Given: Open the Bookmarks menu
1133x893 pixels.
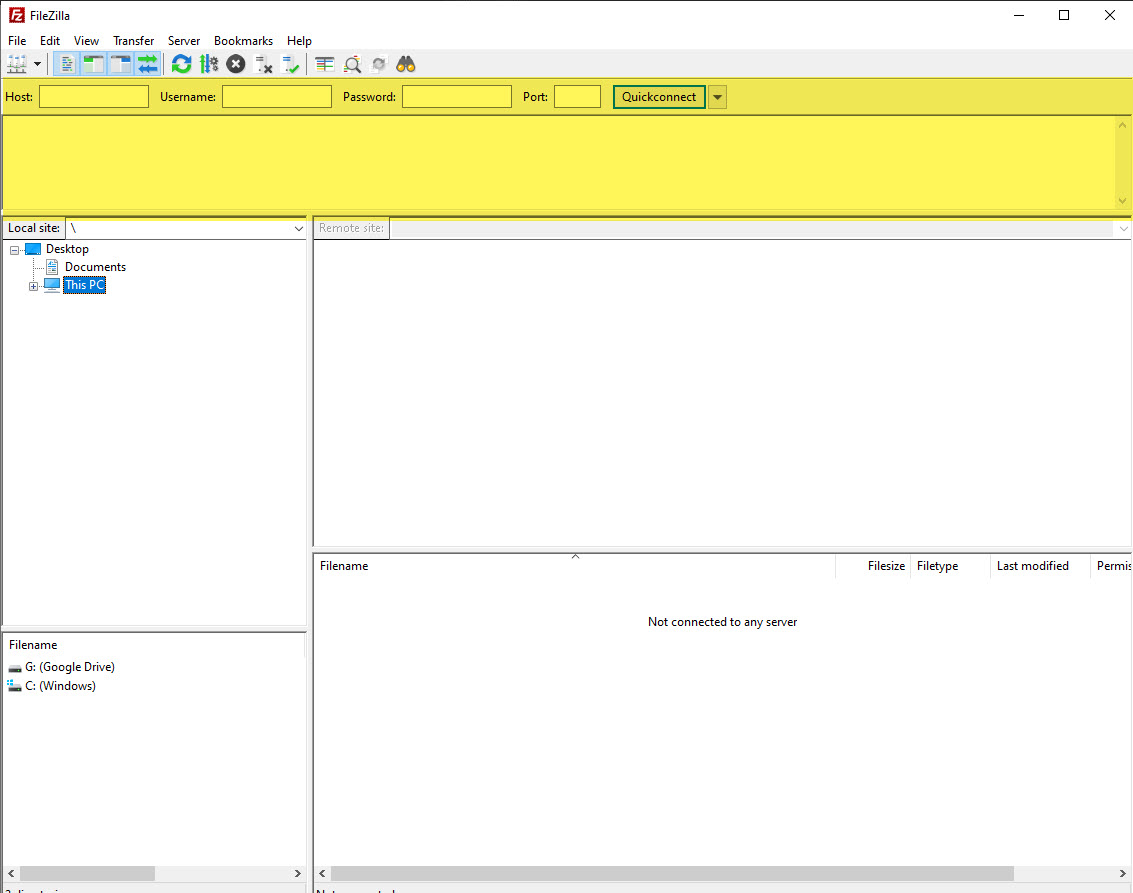Looking at the screenshot, I should pos(243,41).
